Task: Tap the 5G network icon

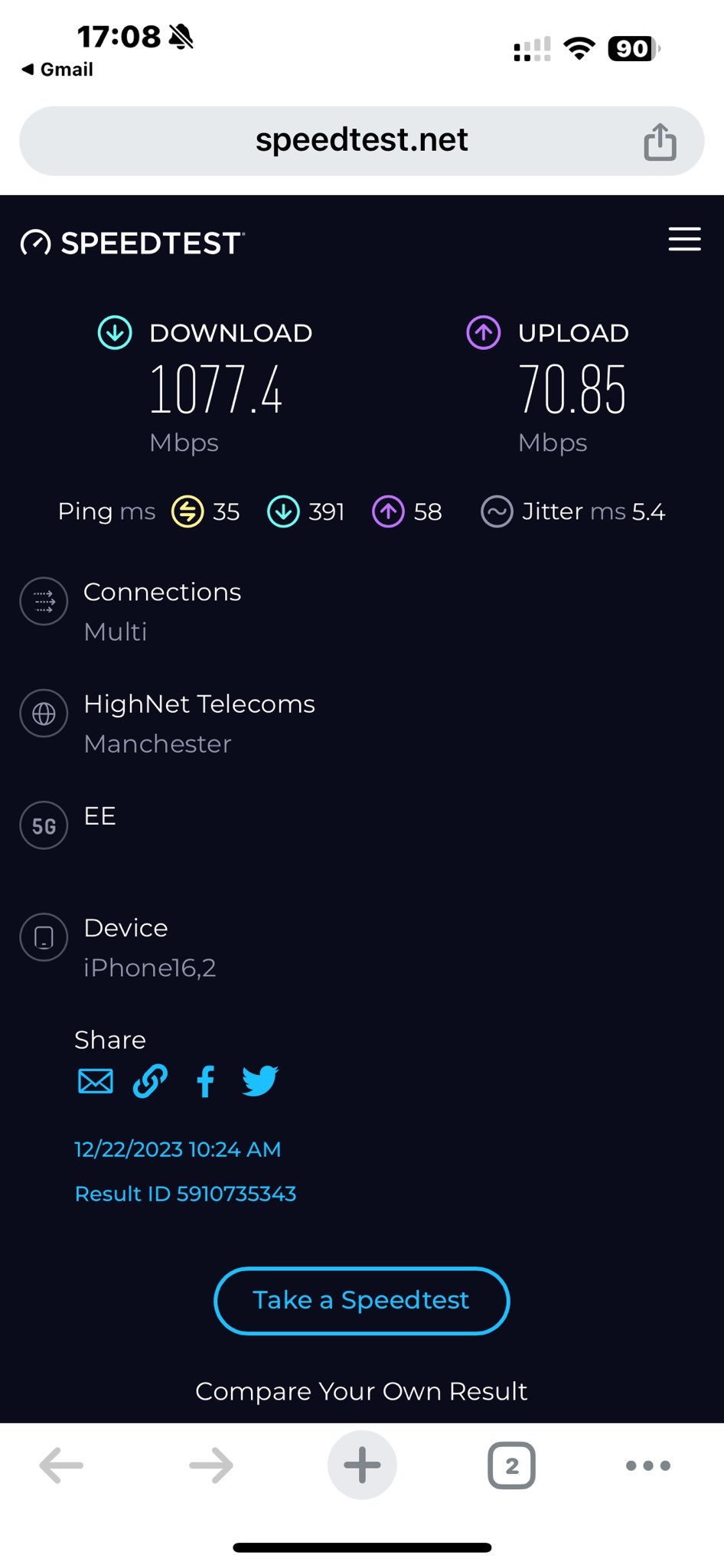Action: coord(44,825)
